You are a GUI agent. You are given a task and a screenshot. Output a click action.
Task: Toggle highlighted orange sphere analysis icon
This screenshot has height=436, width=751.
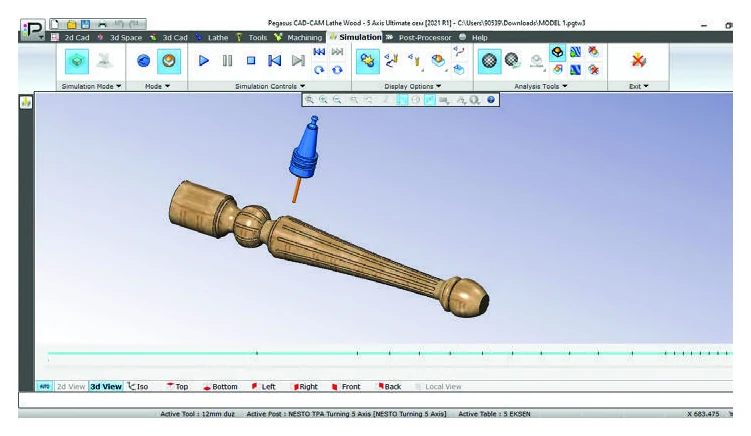click(x=557, y=52)
